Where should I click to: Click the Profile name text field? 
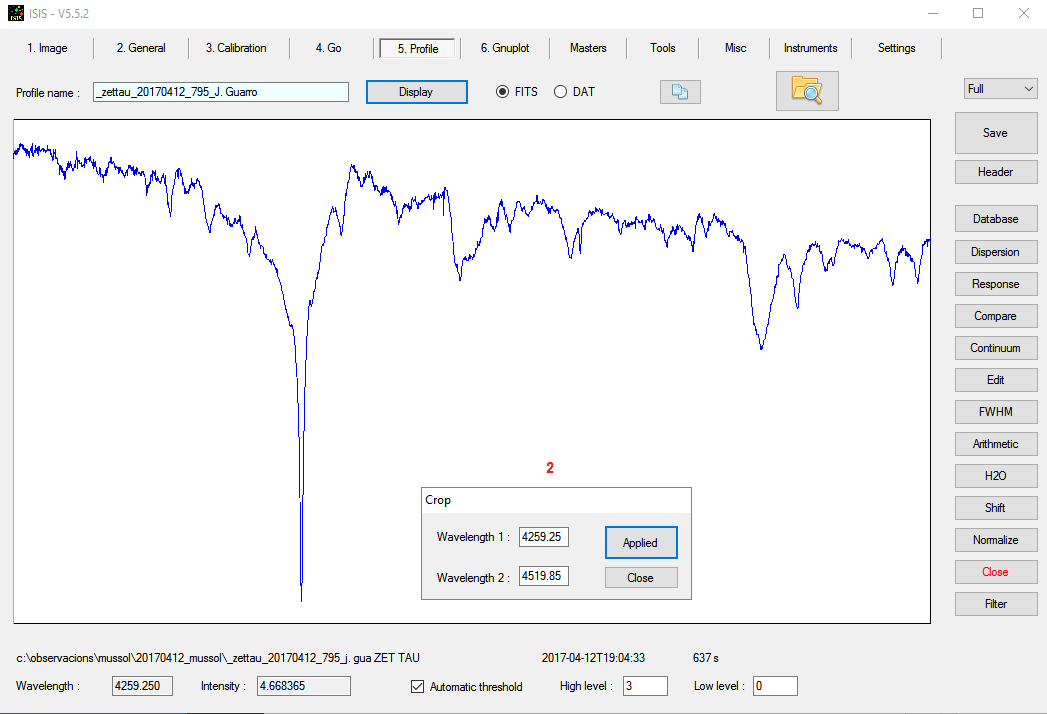point(220,92)
